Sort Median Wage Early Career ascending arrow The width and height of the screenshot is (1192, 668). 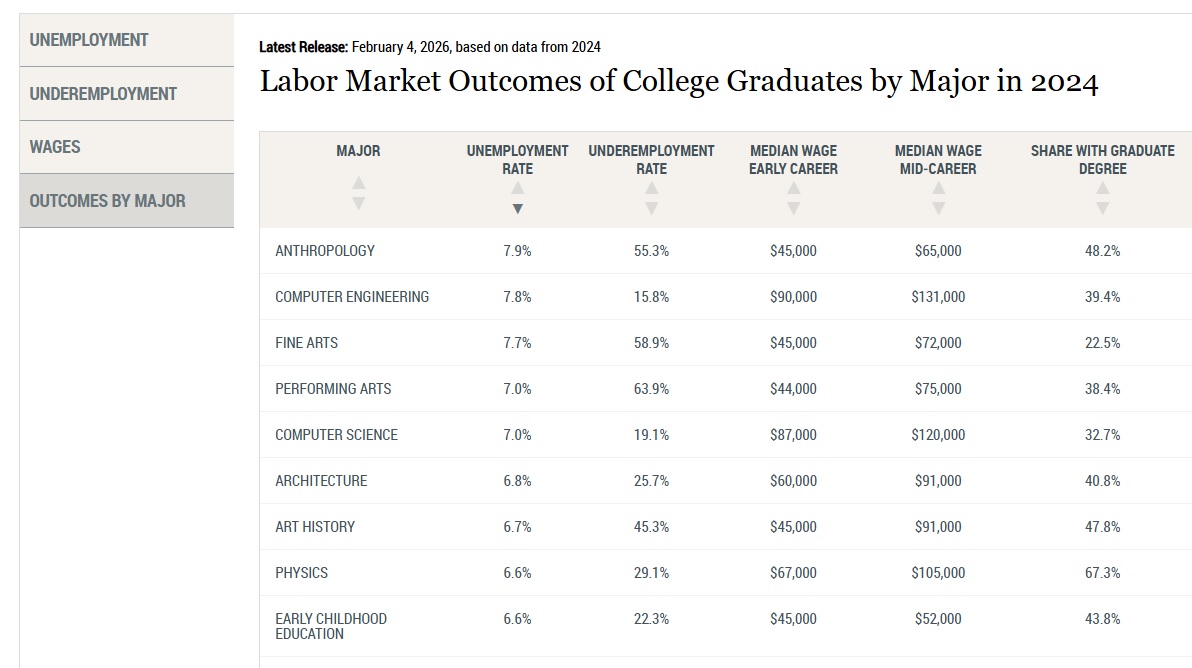coord(794,188)
